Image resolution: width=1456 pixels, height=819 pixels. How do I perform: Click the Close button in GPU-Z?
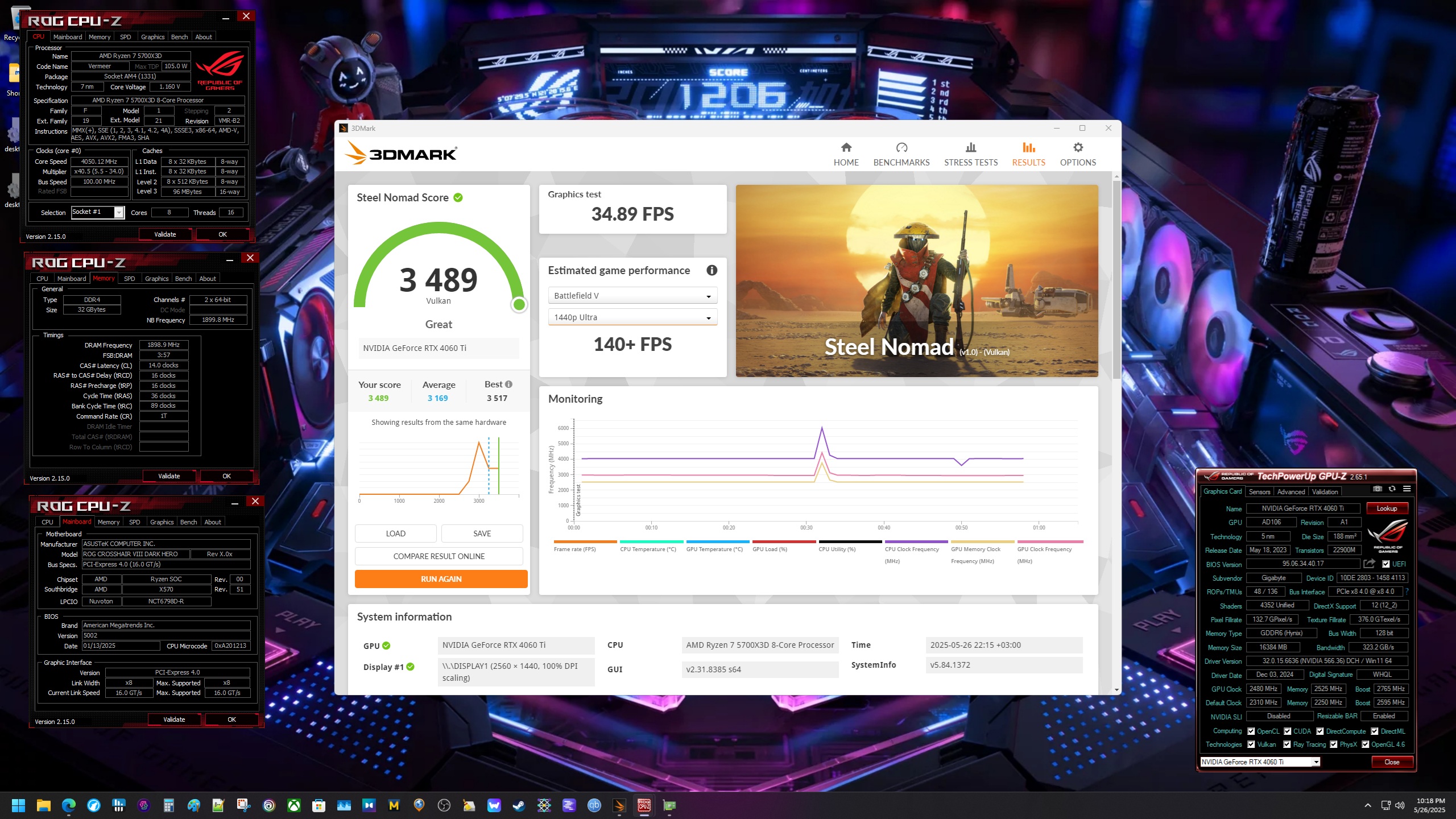1392,762
